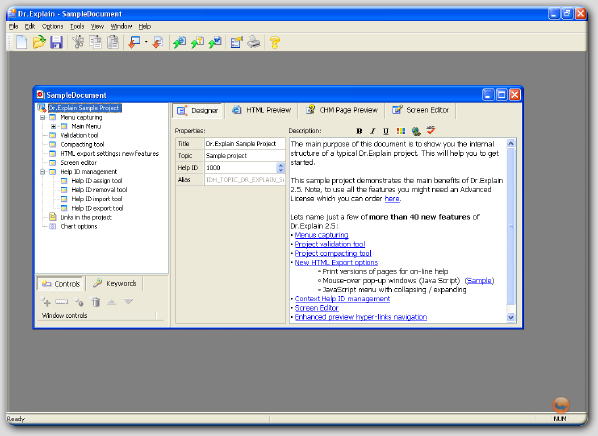
Task: Select the Keywords tab
Action: click(x=114, y=283)
